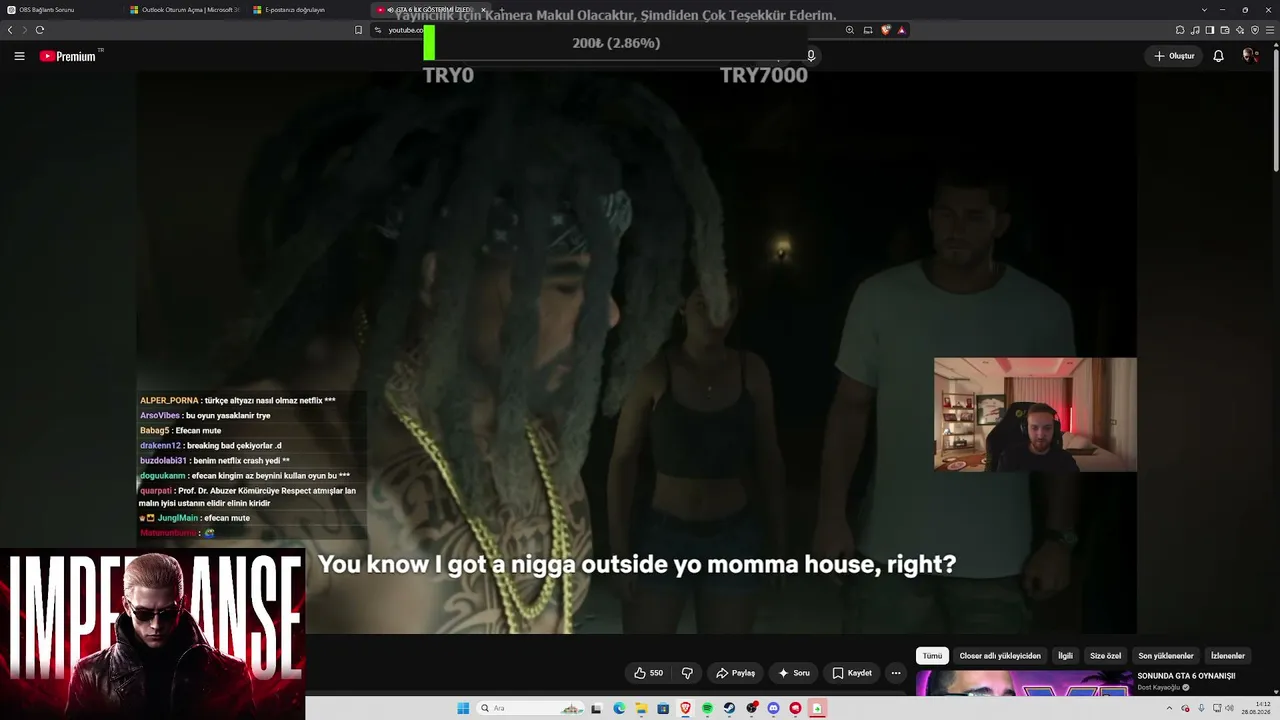Image resolution: width=1280 pixels, height=720 pixels.
Task: Open the Brave Shields lion icon
Action: (885, 30)
